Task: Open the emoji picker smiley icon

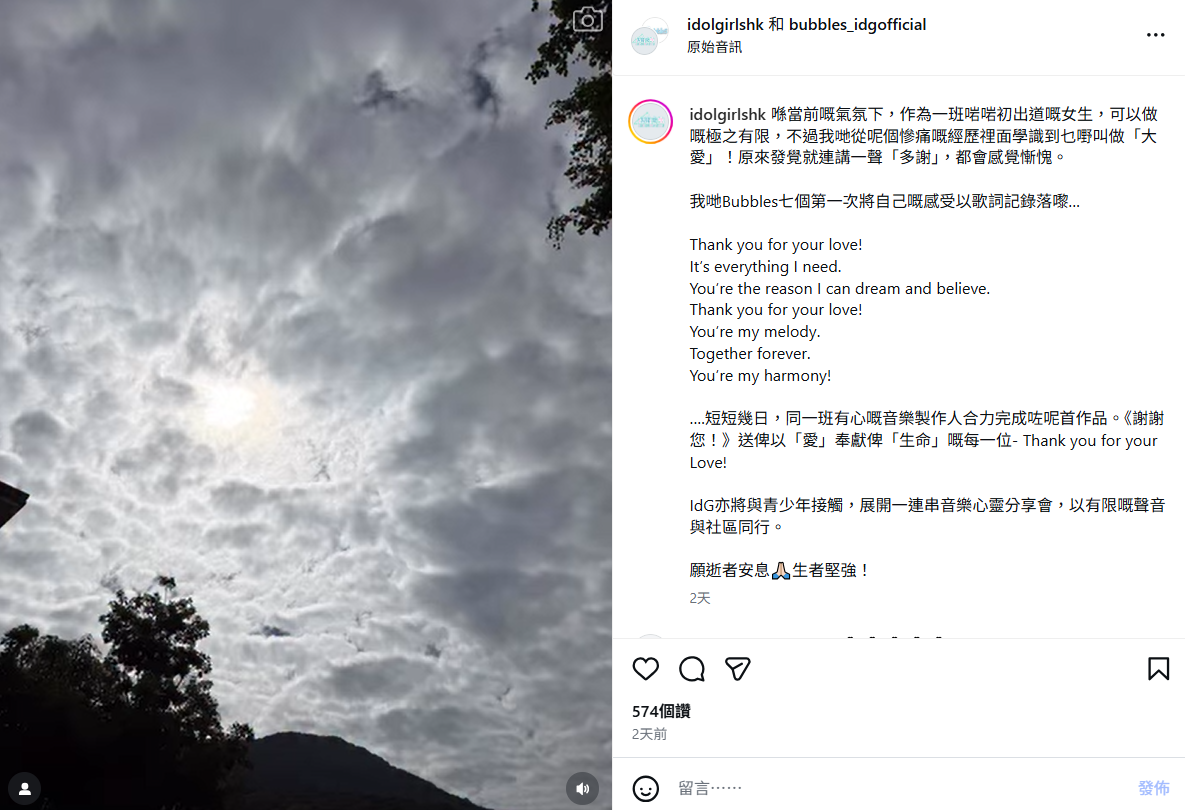Action: coord(645,788)
